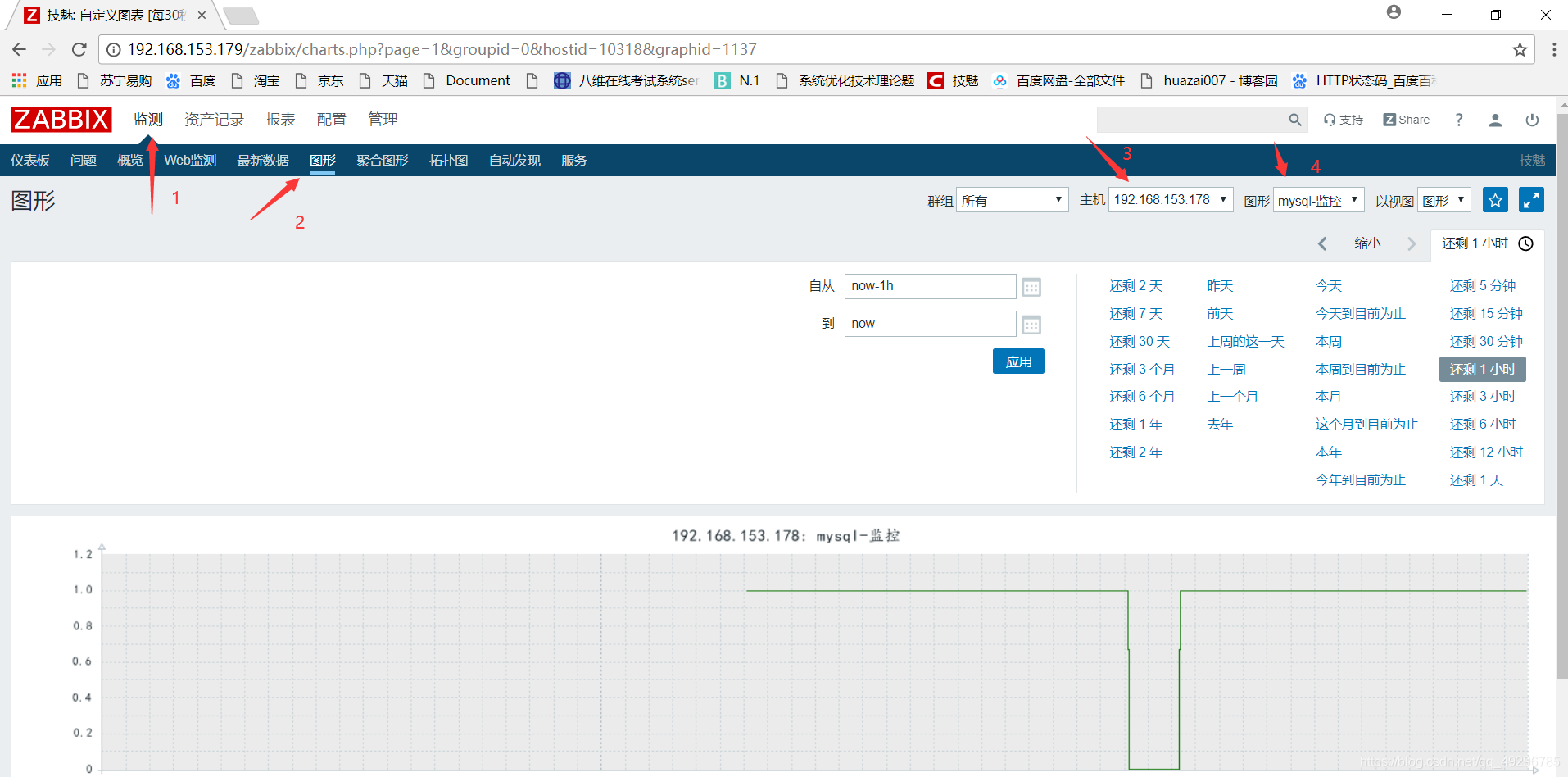This screenshot has width=1568, height=777.
Task: Select 昨天 time range
Action: (x=1220, y=286)
